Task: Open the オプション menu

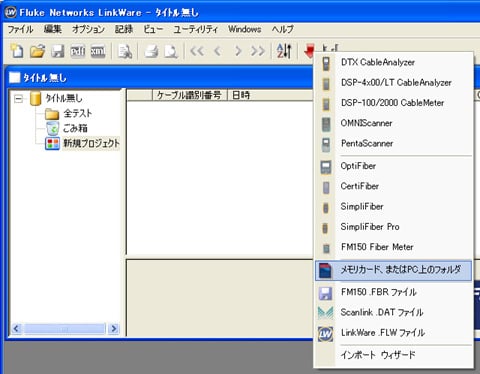Action: point(88,29)
